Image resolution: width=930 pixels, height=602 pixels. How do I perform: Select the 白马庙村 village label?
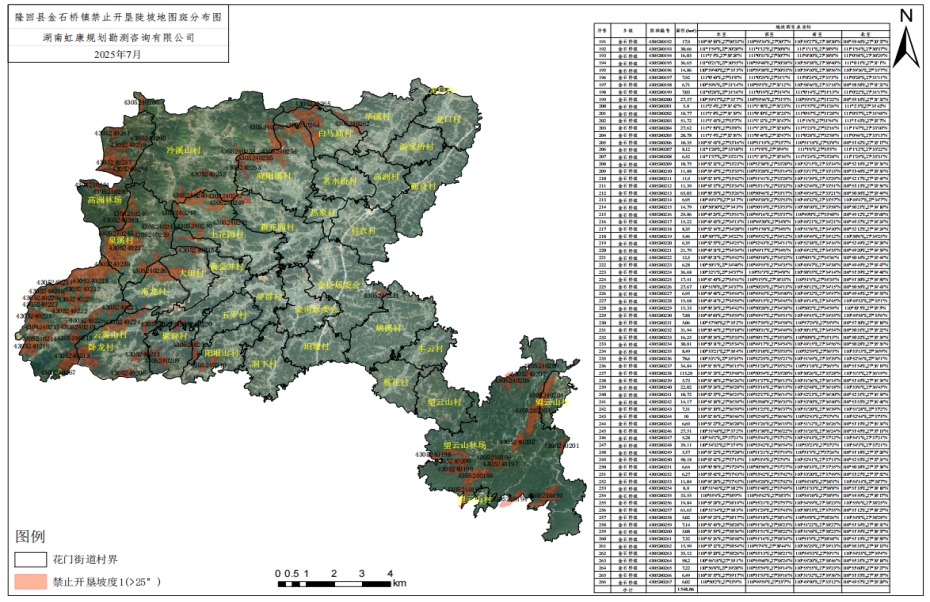(335, 132)
